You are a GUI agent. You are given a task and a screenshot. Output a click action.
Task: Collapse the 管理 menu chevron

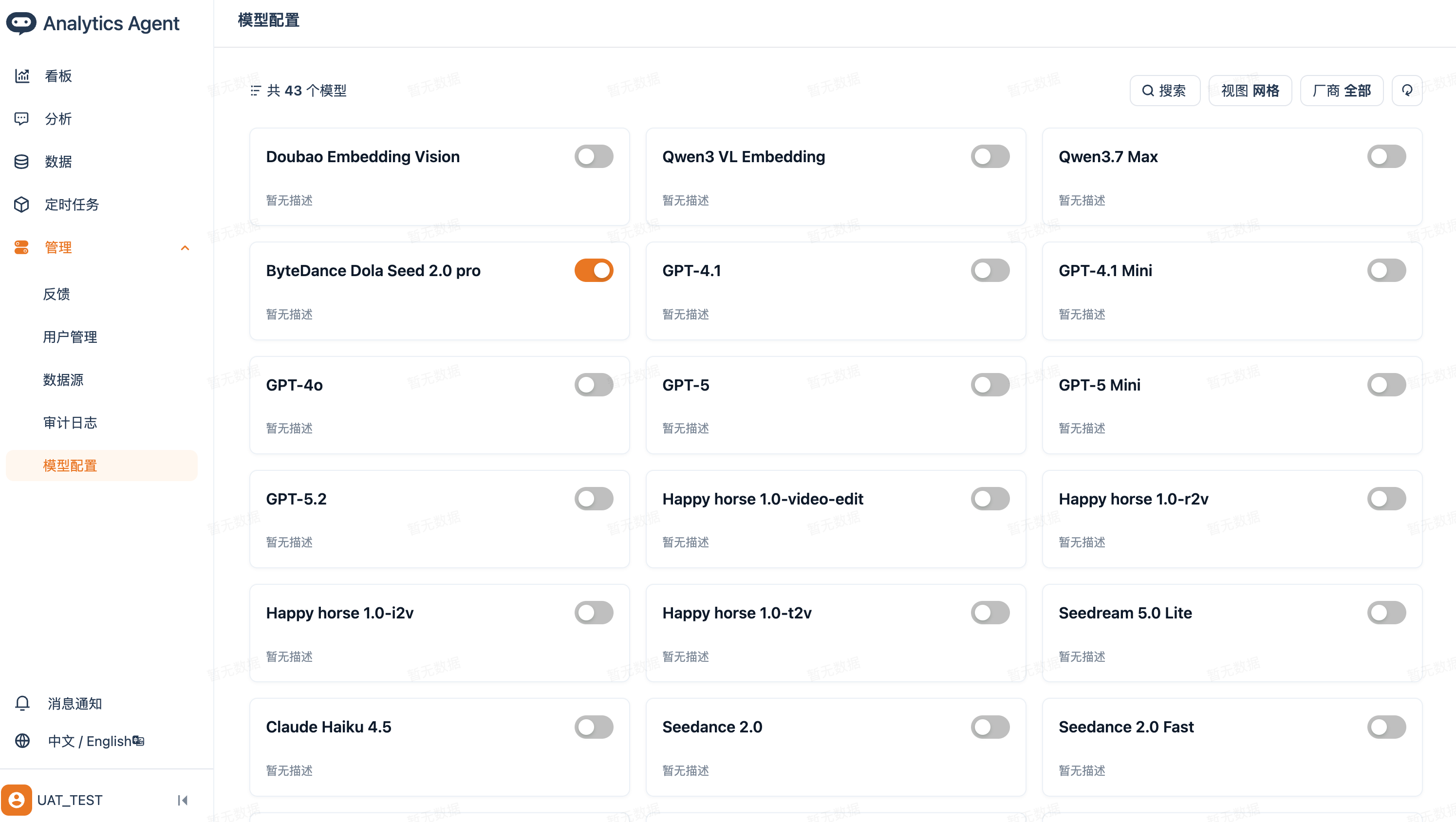tap(185, 247)
